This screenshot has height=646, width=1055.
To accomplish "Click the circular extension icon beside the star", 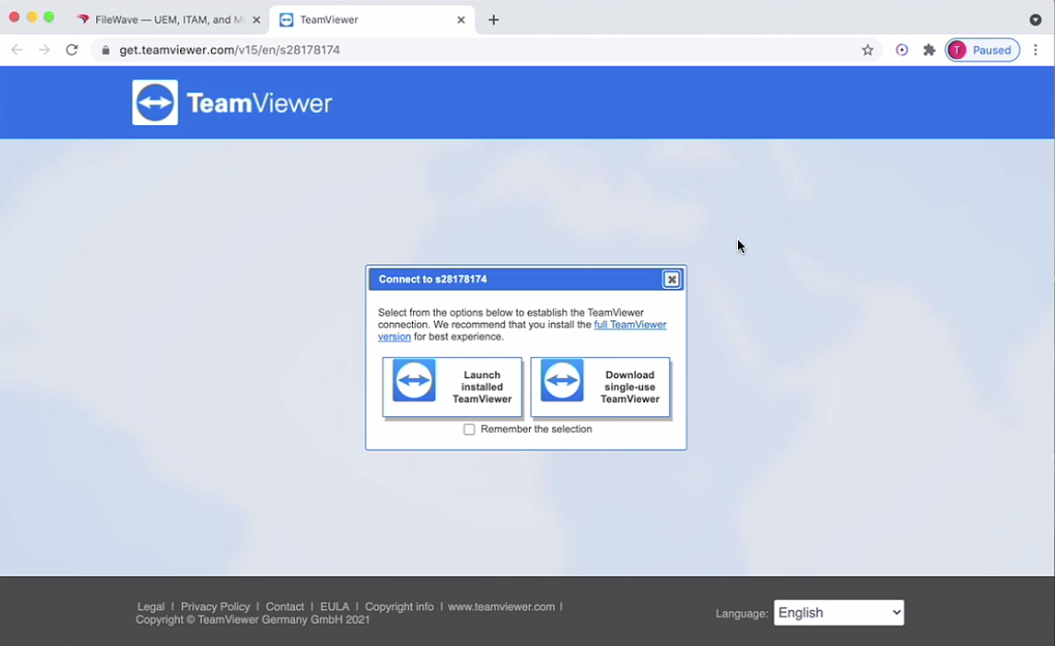I will (902, 50).
